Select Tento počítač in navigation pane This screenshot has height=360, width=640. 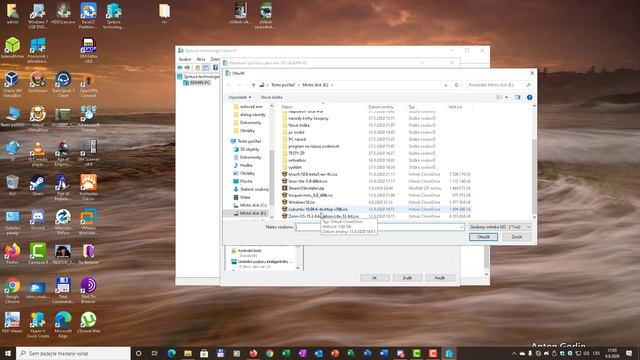coord(246,141)
